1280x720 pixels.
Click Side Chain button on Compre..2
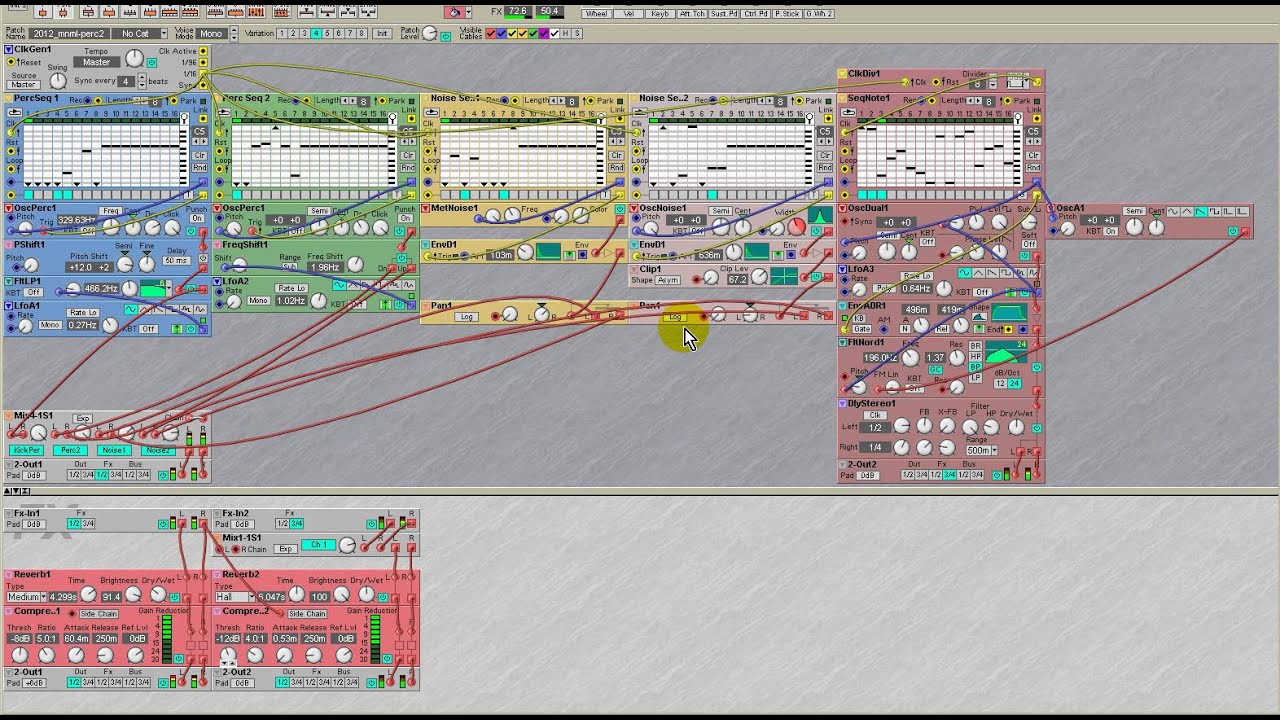tap(307, 614)
